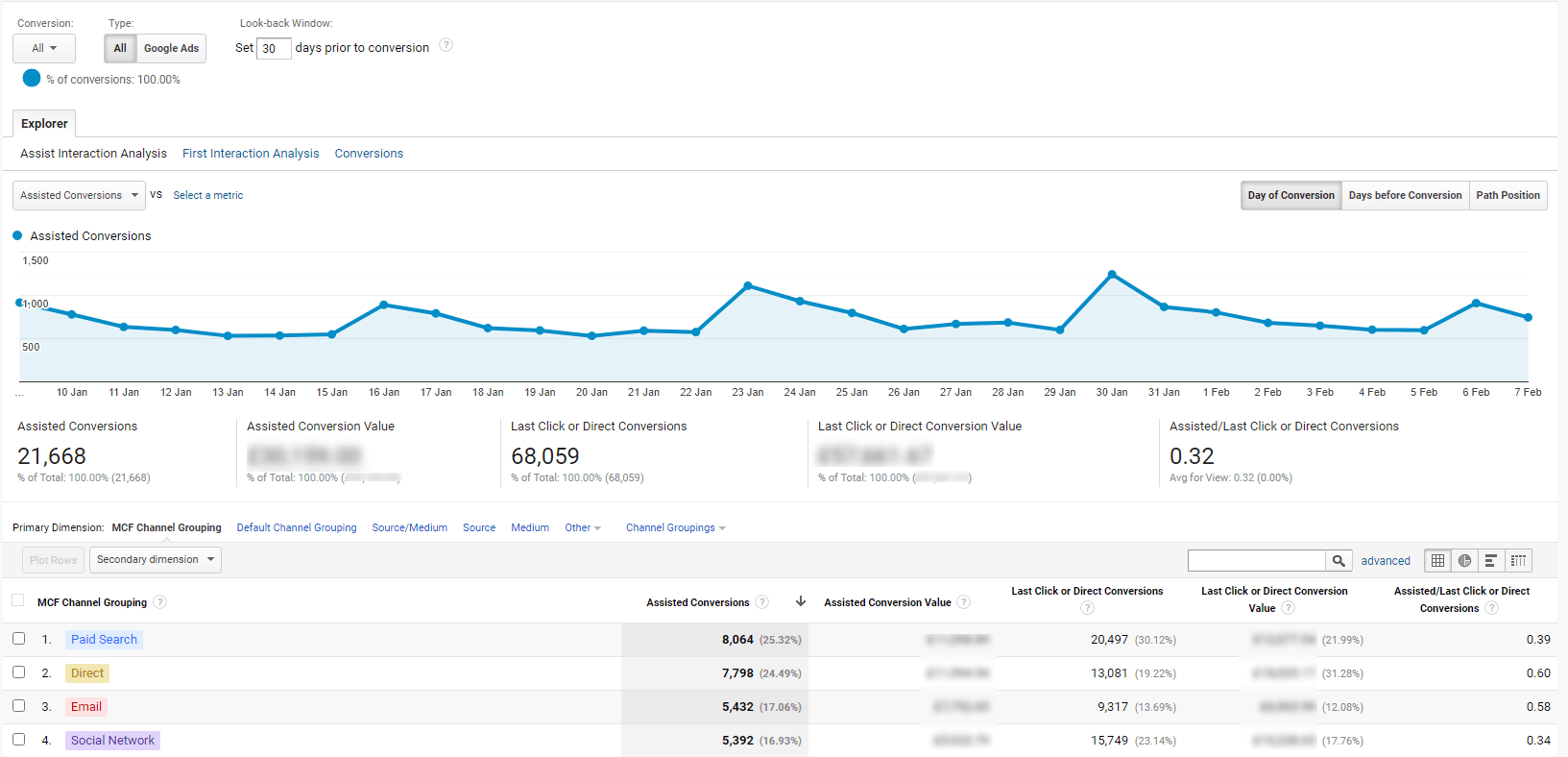Click help icon next to Look-back Window
The height and width of the screenshot is (757, 1568).
(x=446, y=45)
